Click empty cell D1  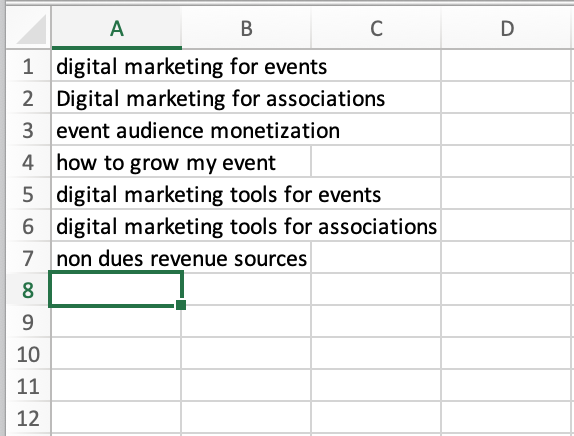[x=507, y=66]
